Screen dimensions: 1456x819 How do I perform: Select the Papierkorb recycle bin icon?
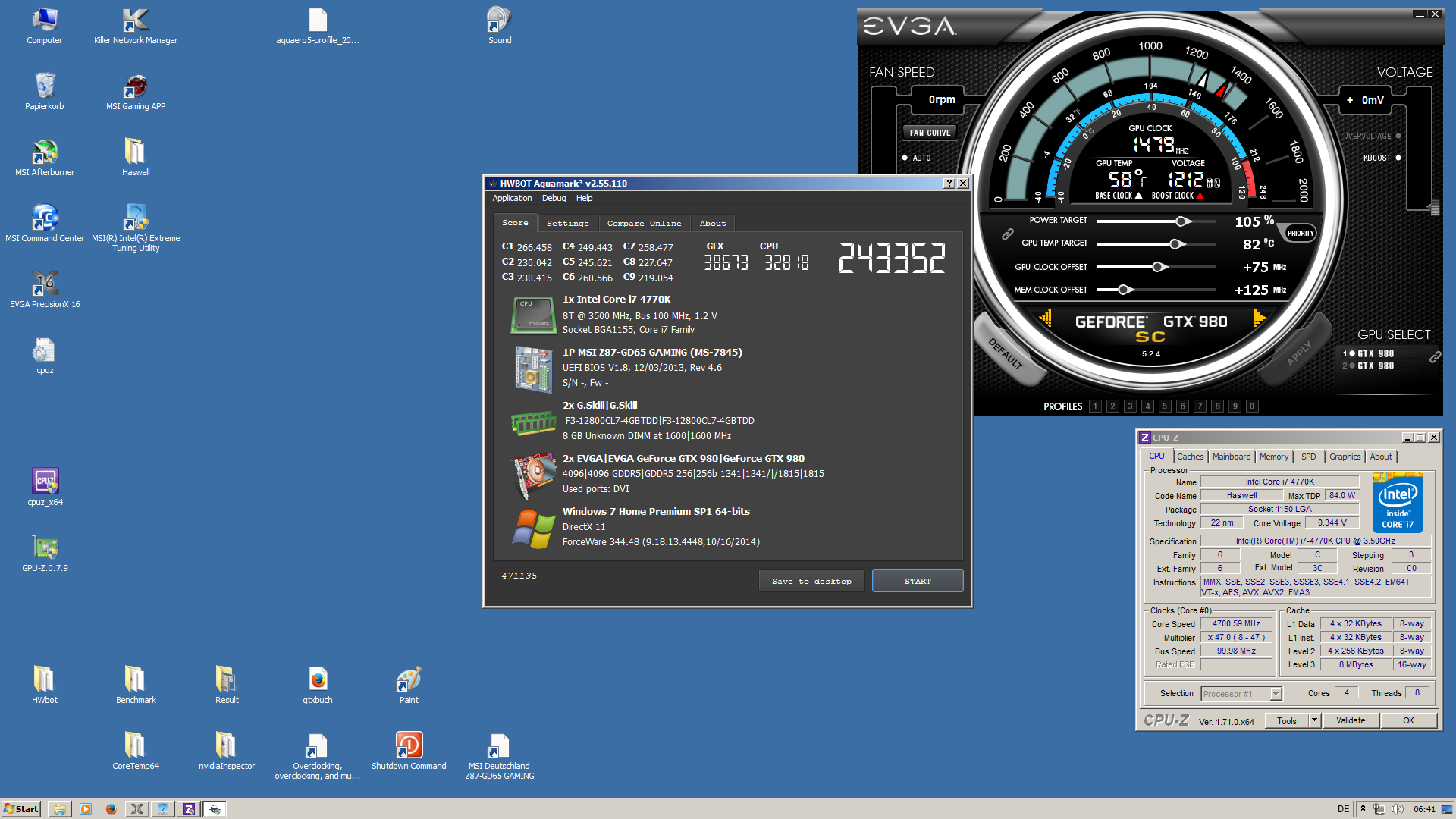point(45,92)
